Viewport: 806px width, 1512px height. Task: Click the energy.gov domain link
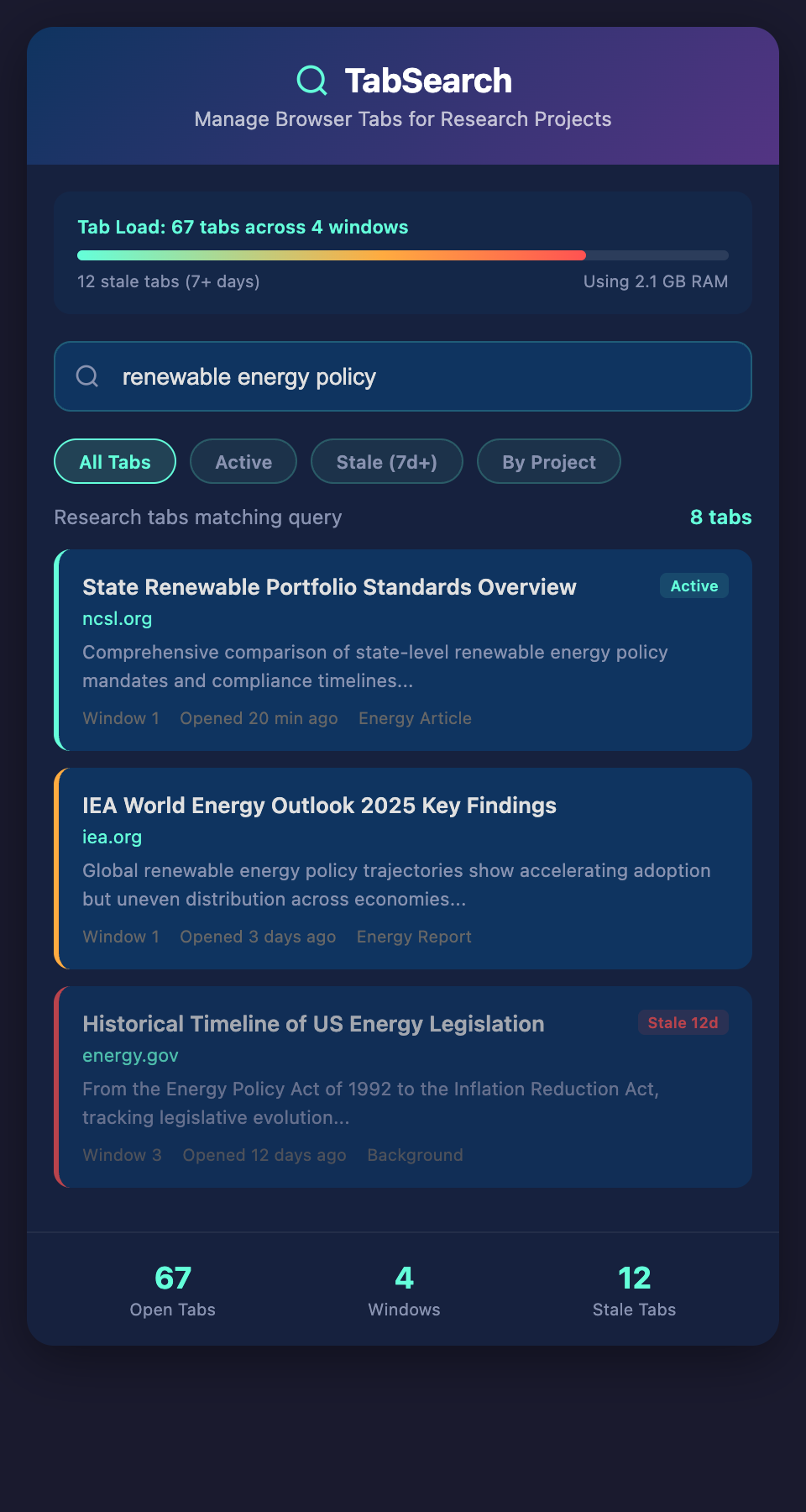(130, 1056)
